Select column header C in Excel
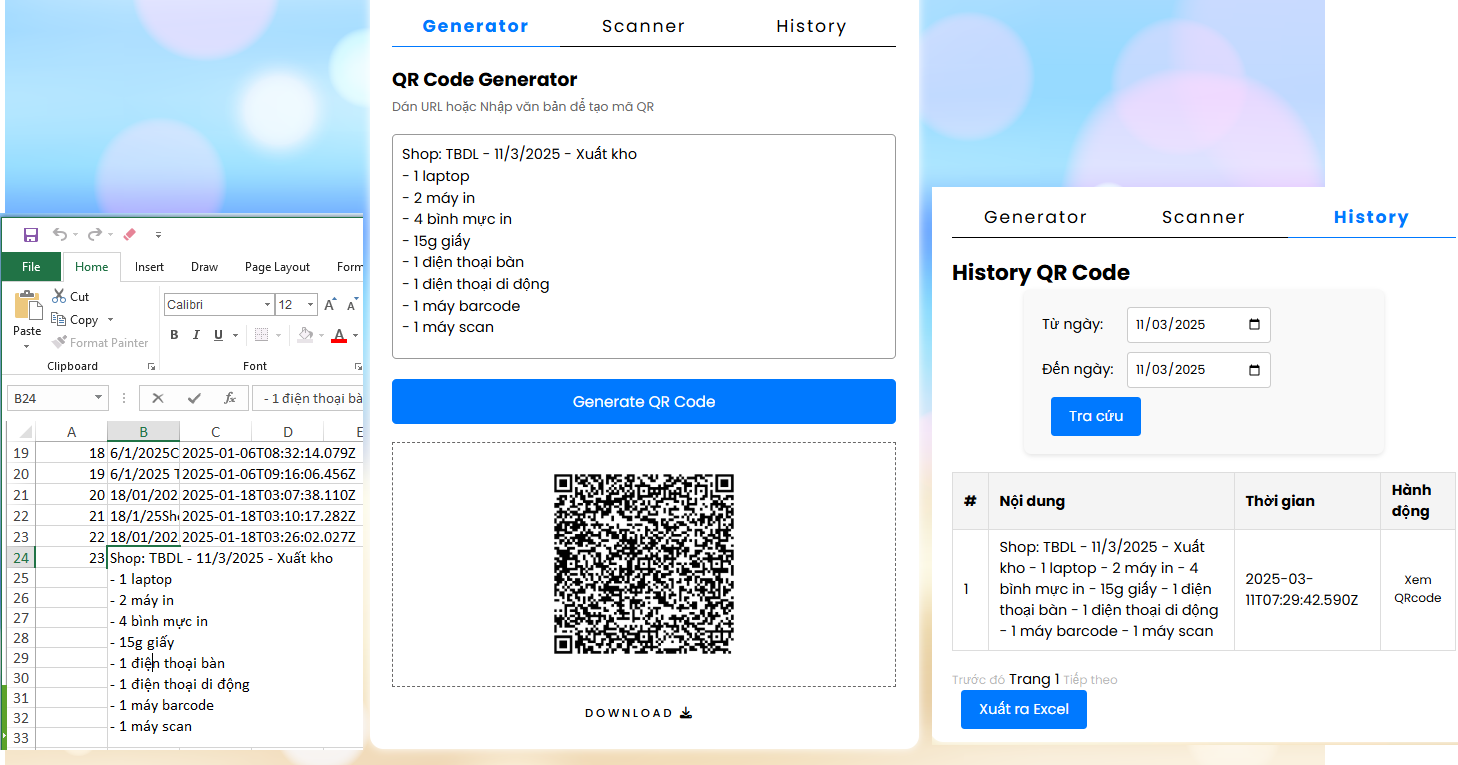Screen dimensions: 1458x765 click(215, 431)
